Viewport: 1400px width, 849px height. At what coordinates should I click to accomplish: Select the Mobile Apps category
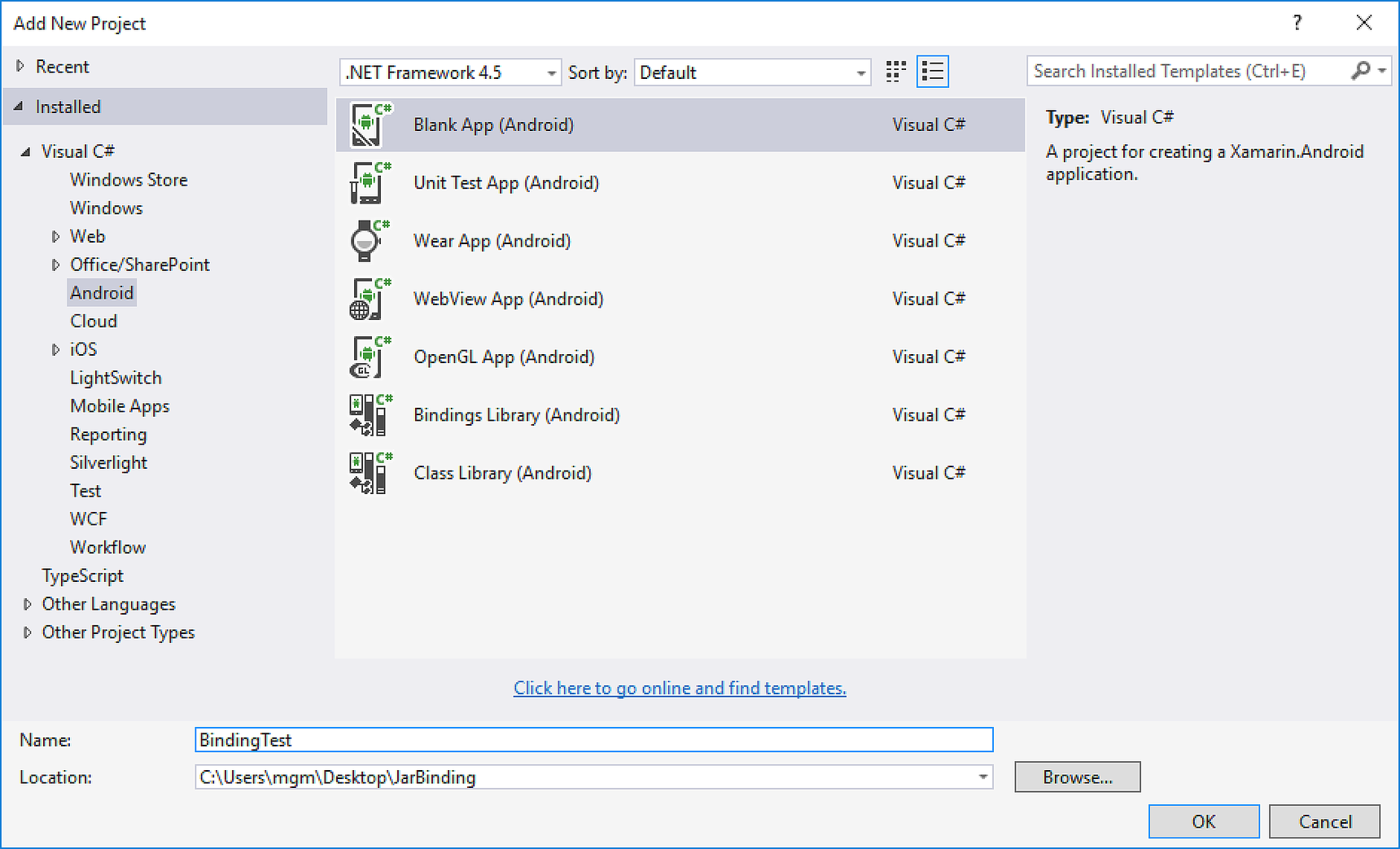coord(120,406)
